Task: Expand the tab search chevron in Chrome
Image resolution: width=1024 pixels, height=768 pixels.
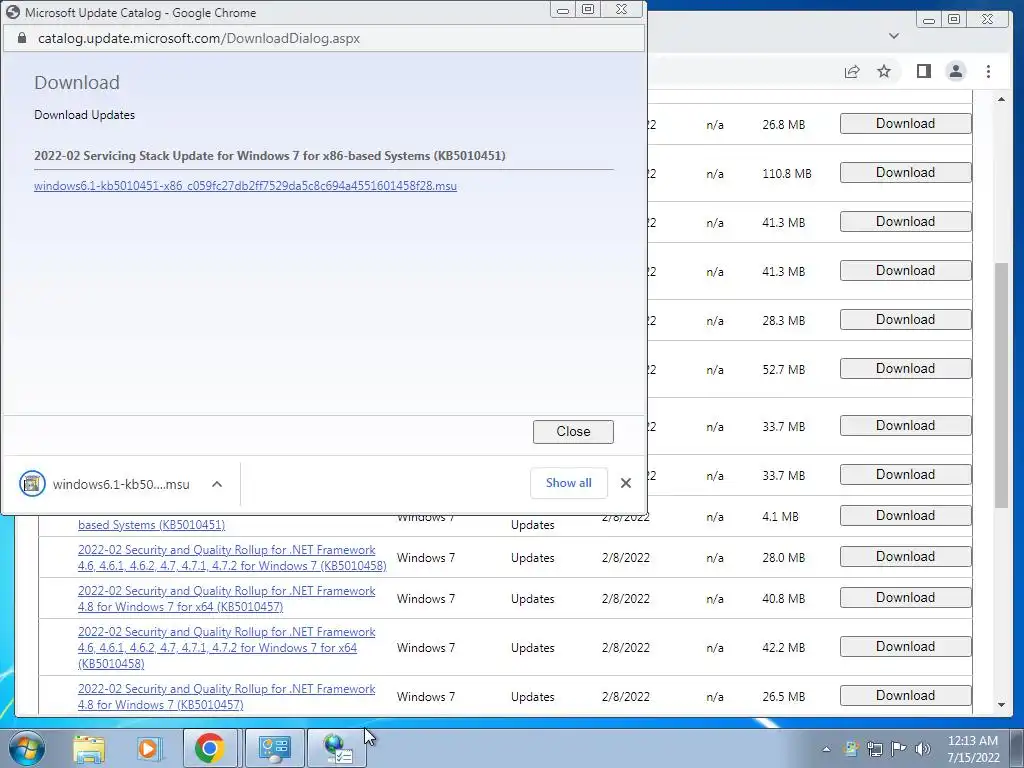Action: click(894, 36)
